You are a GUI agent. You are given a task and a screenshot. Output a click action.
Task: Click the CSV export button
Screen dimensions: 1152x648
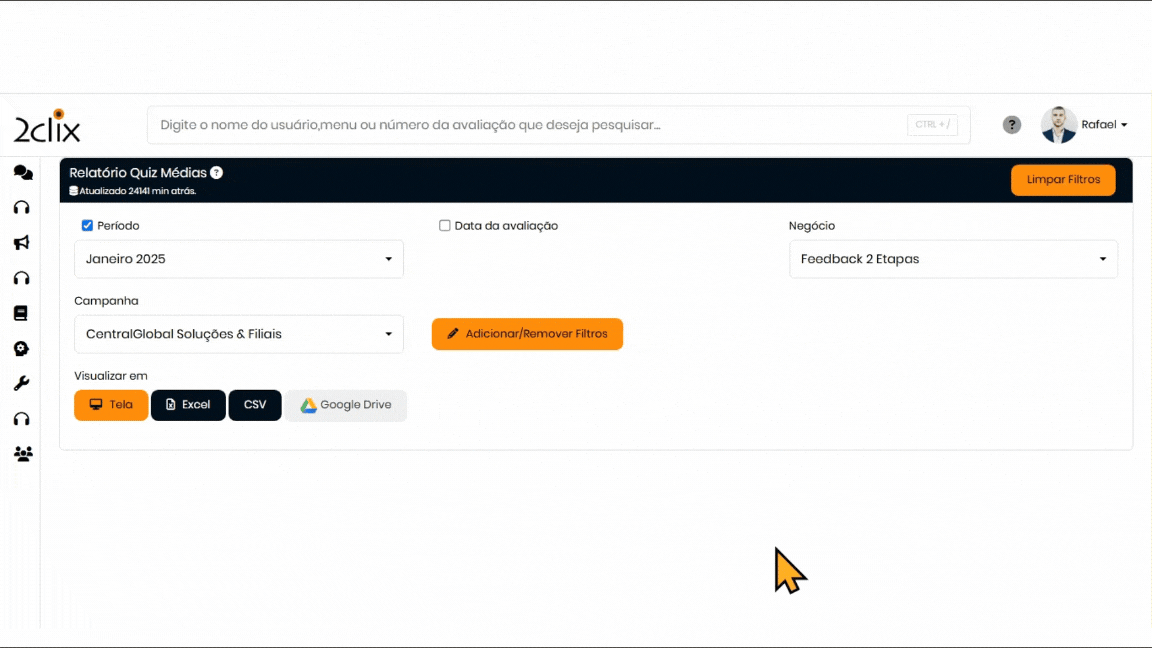(255, 405)
